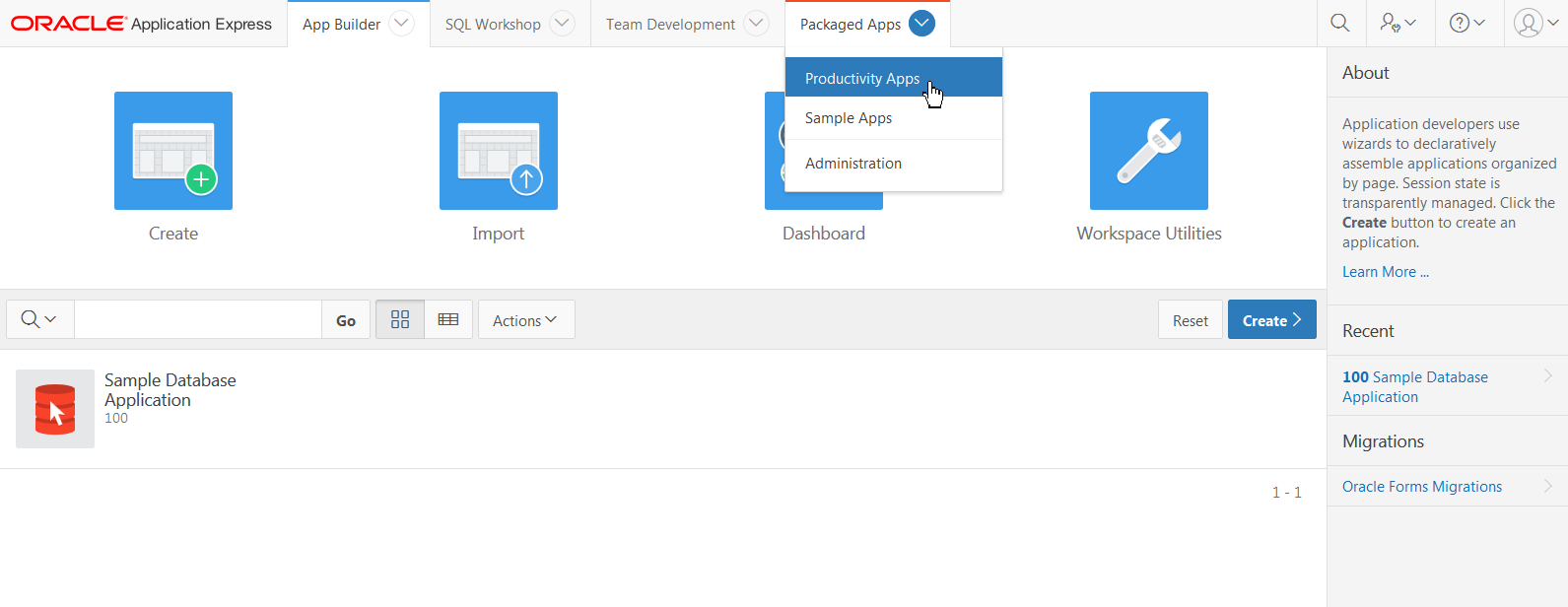The width and height of the screenshot is (1568, 607).
Task: Open the Packaged Apps tab
Action: point(851,24)
